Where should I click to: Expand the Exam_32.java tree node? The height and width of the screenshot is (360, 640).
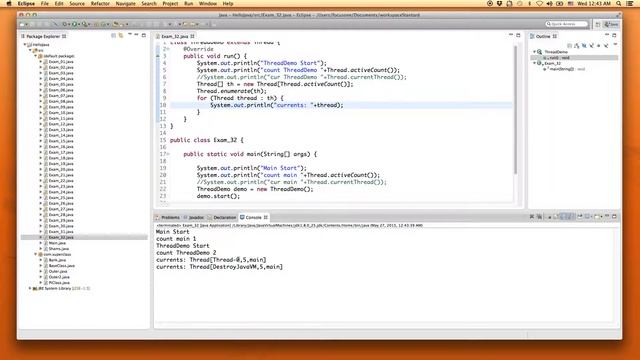(x=40, y=237)
